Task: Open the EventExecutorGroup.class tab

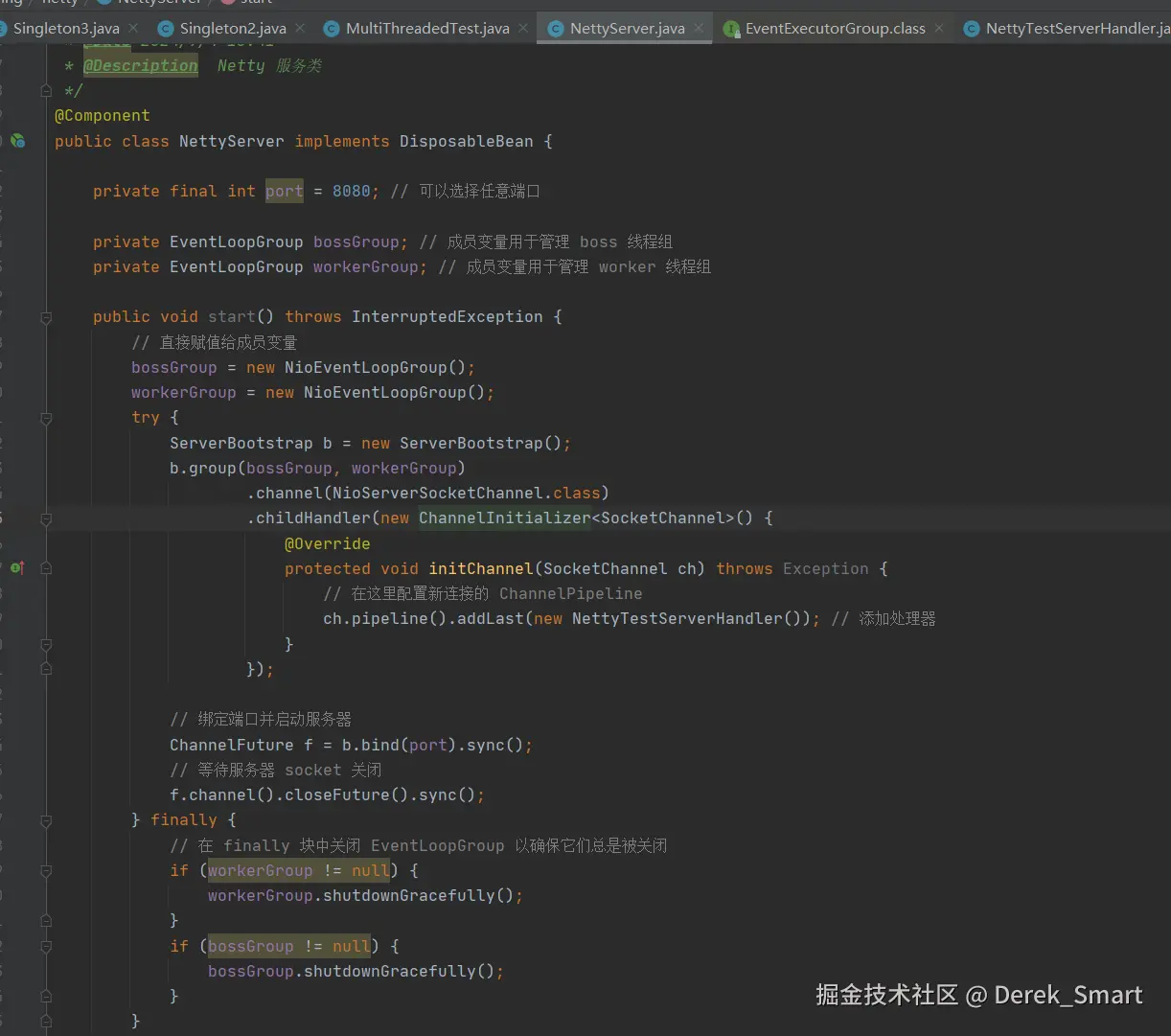Action: [836, 29]
